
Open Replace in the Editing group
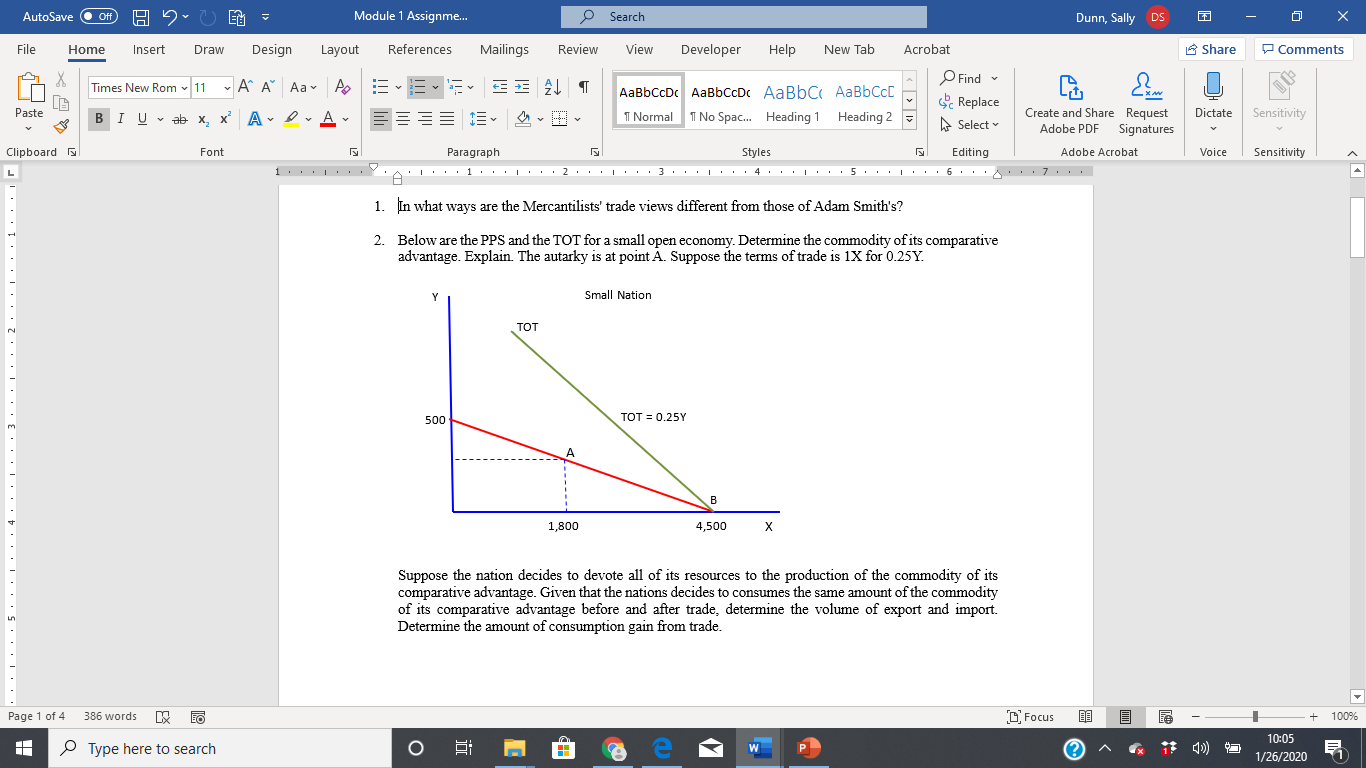pyautogui.click(x=969, y=102)
